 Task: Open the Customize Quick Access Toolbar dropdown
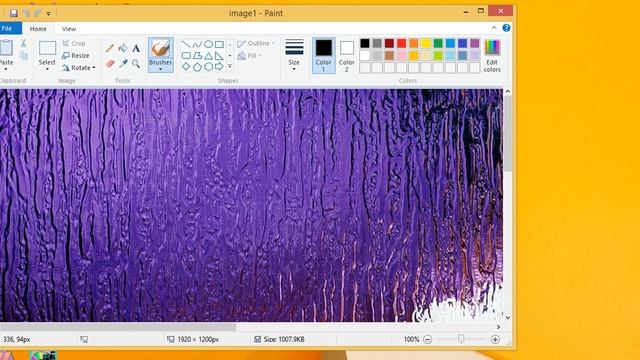[49, 13]
